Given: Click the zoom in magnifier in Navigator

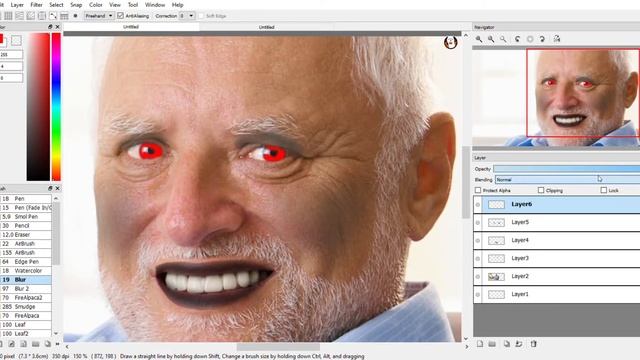Looking at the screenshot, I should [x=479, y=39].
